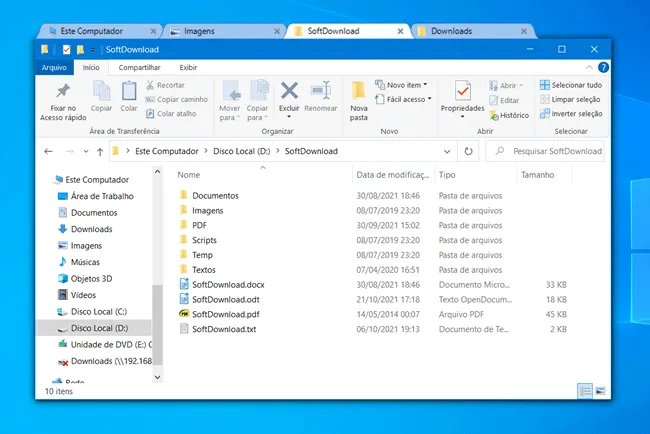Switch to large icons view in status bar
This screenshot has width=650, height=434.
[600, 391]
